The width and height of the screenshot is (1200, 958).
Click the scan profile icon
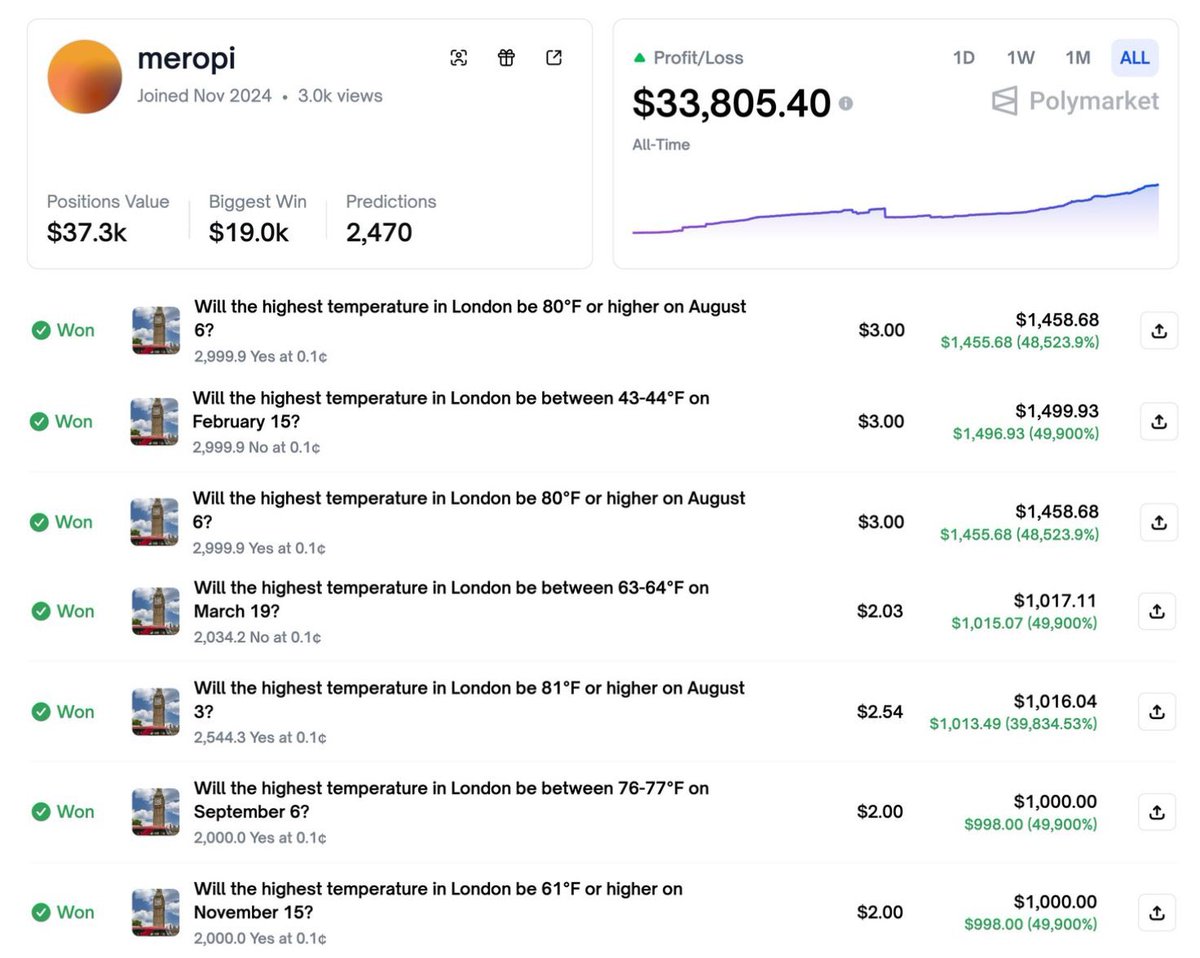click(x=459, y=58)
